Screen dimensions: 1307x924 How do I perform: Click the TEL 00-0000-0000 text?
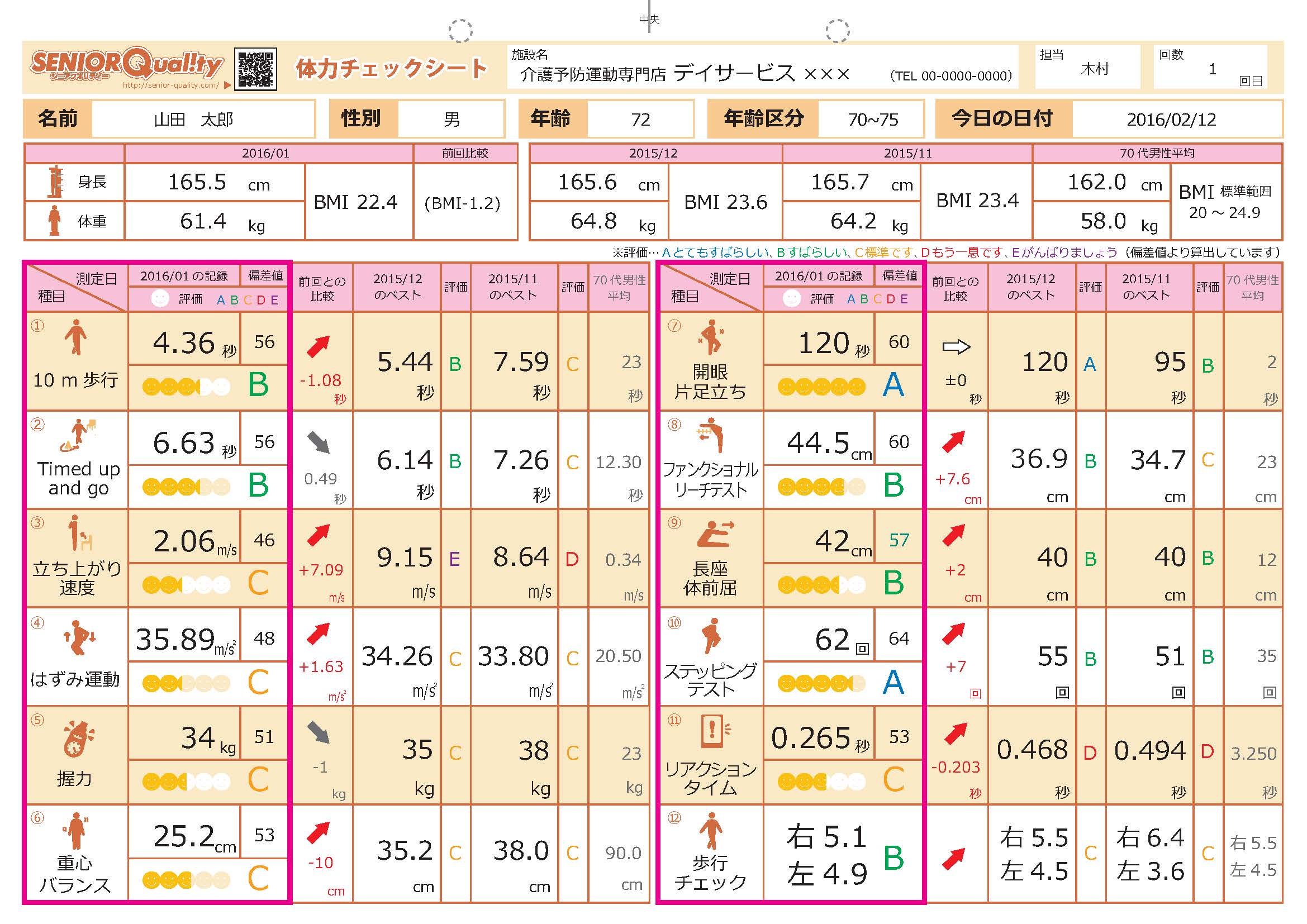tap(950, 75)
